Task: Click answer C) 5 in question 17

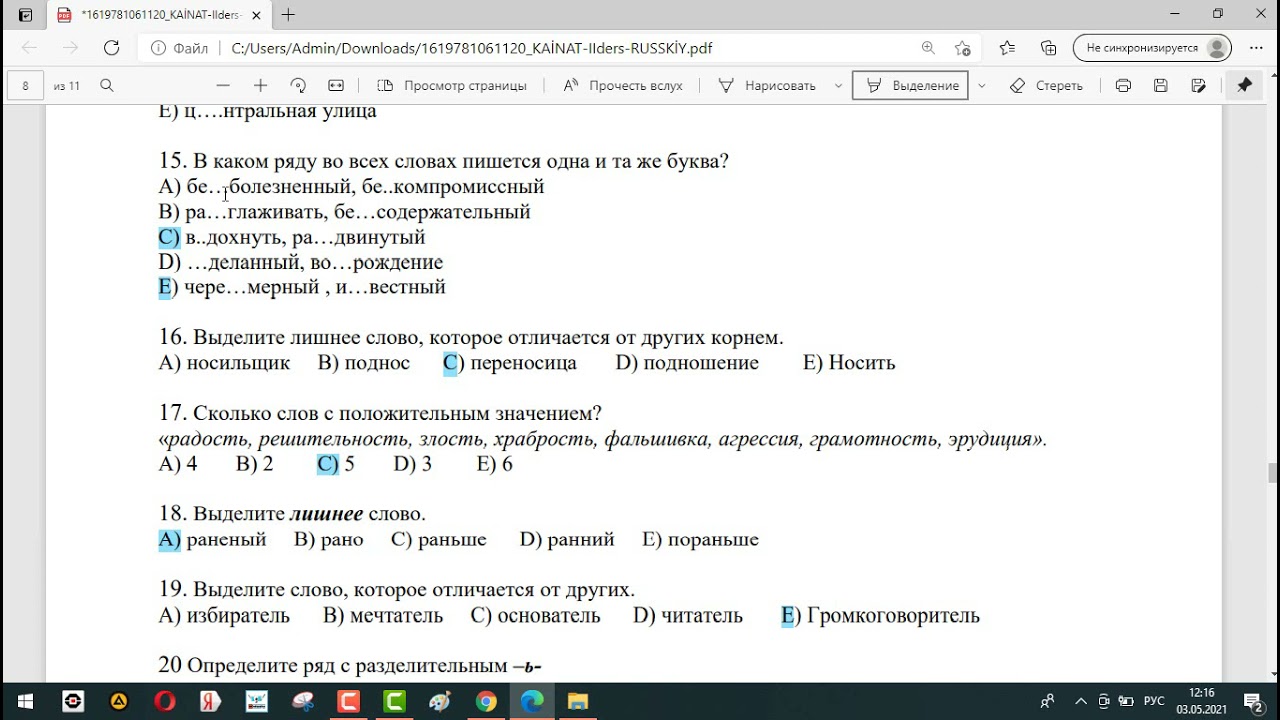Action: [336, 464]
